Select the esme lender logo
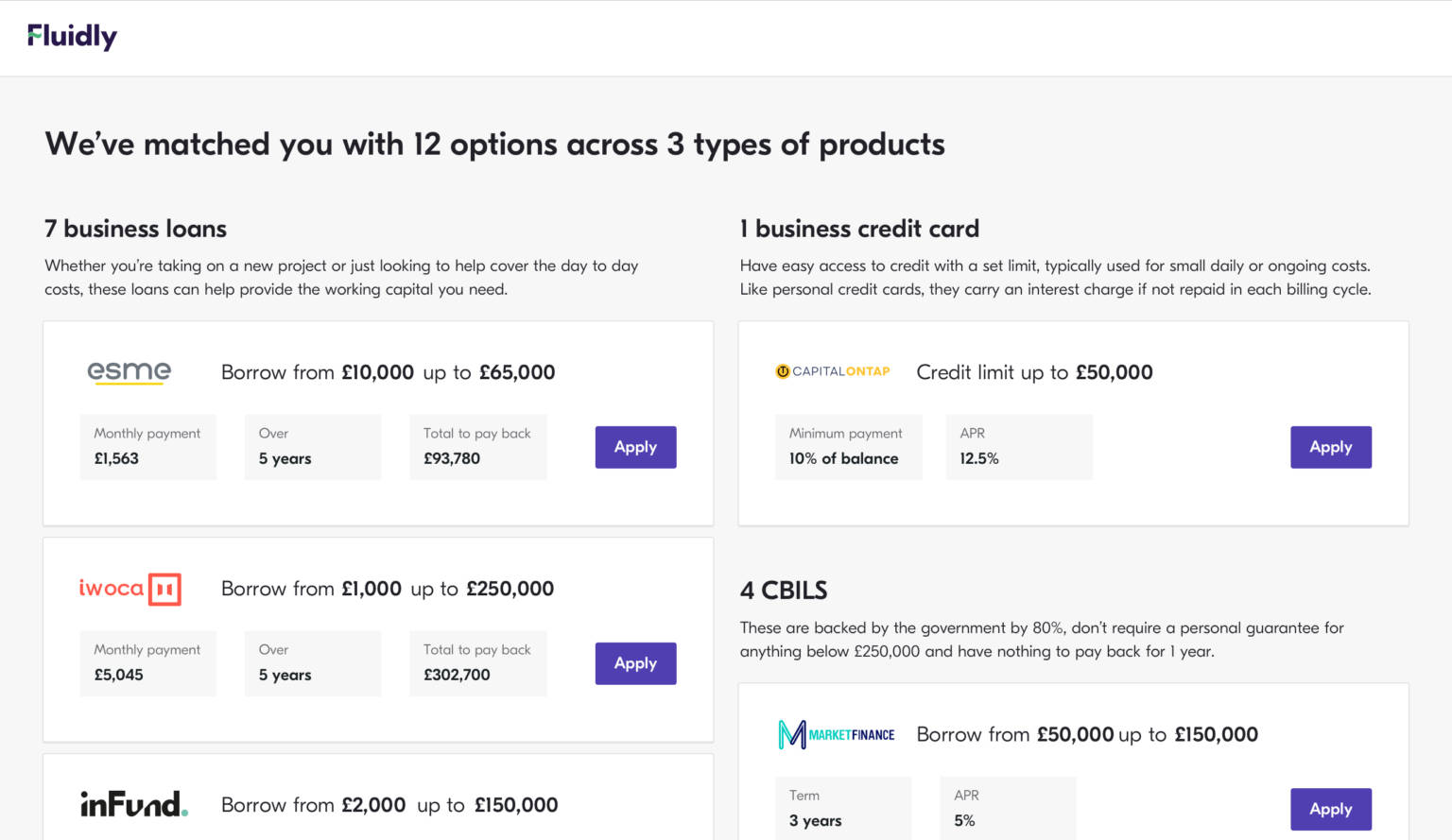The width and height of the screenshot is (1452, 840). click(x=129, y=371)
